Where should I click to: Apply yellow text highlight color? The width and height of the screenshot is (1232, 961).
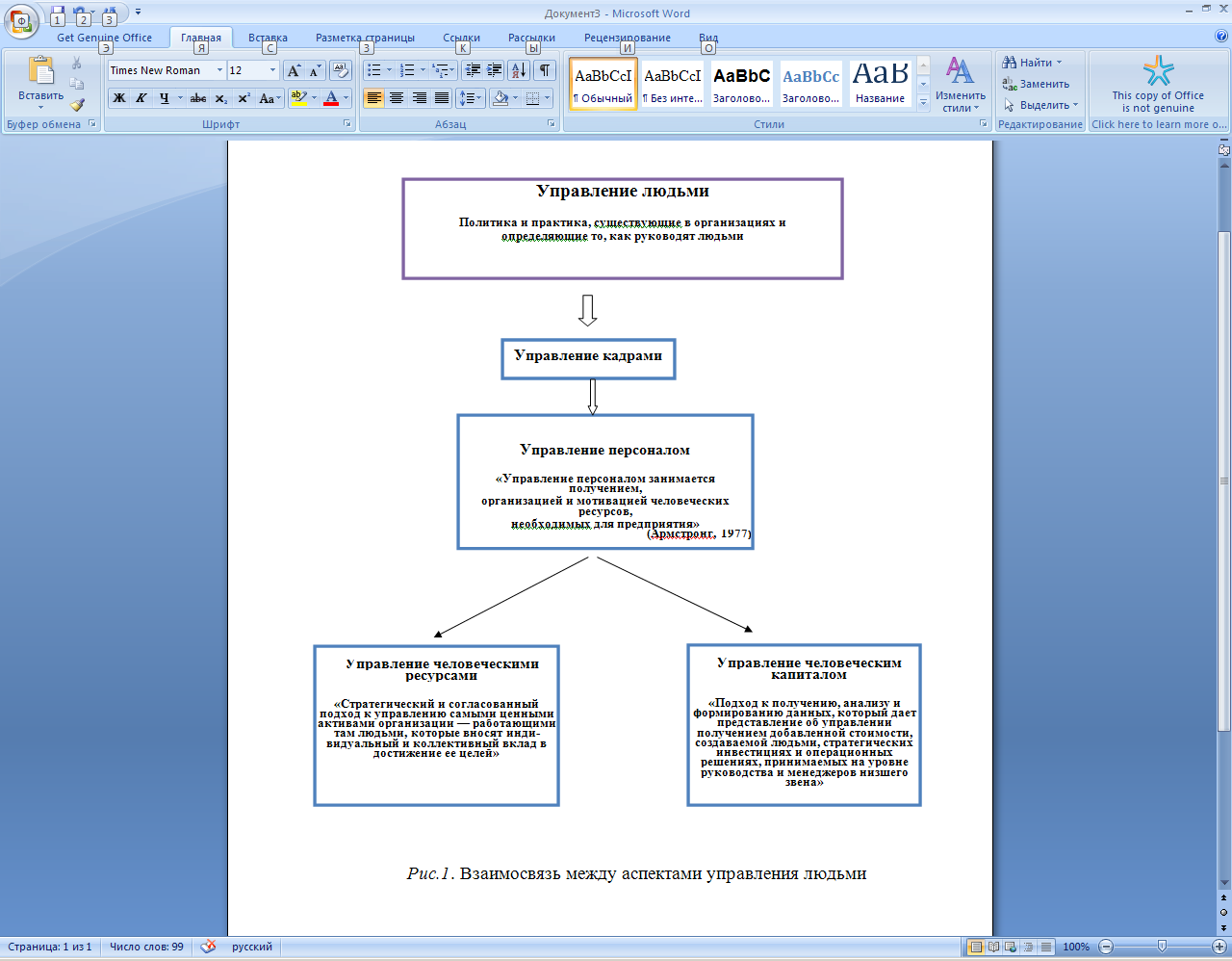click(x=298, y=98)
